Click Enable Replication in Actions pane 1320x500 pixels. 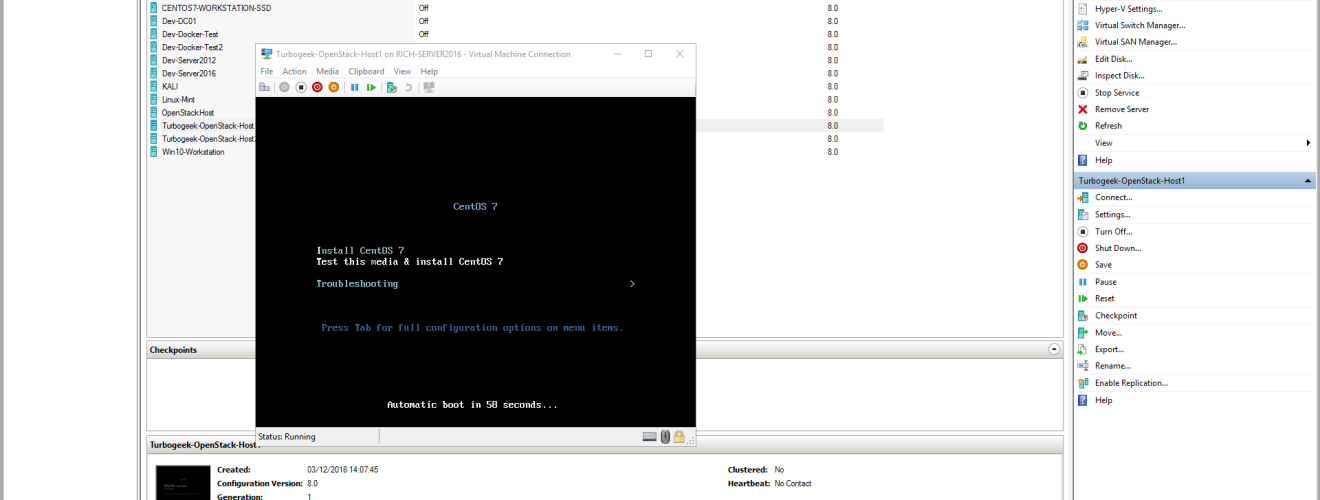click(x=1131, y=383)
